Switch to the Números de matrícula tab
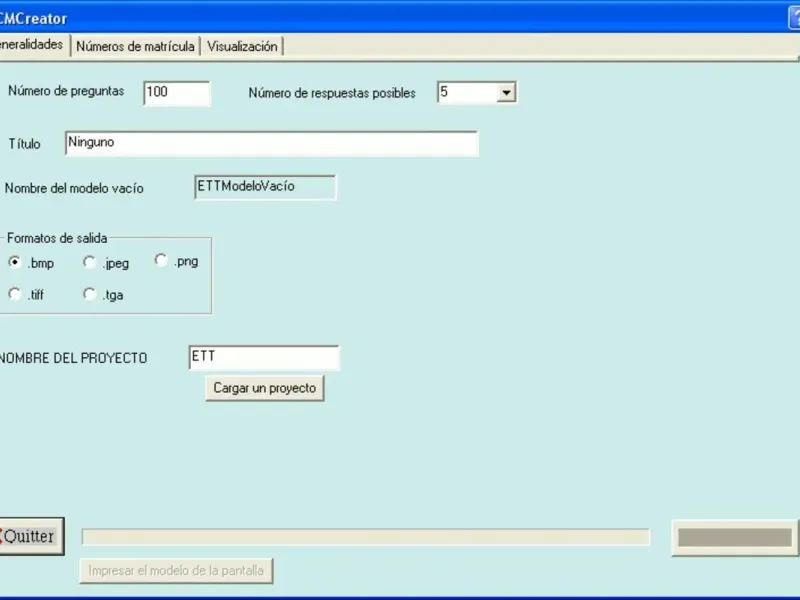Image resolution: width=800 pixels, height=600 pixels. [x=135, y=46]
